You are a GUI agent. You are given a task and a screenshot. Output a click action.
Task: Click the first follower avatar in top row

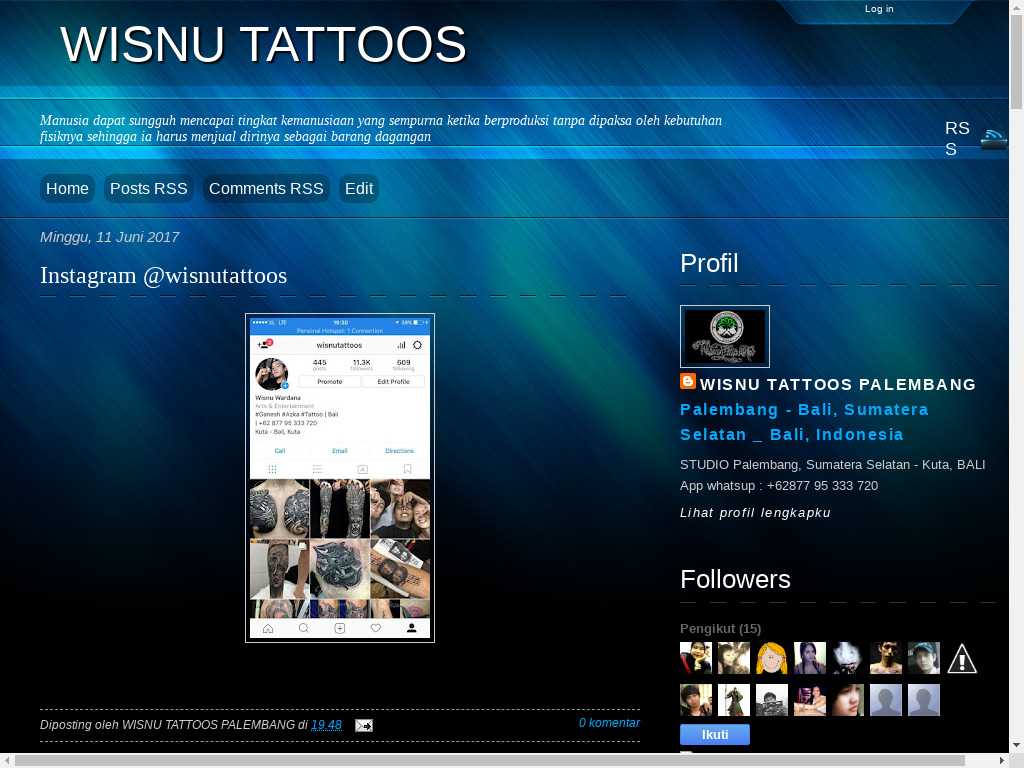click(x=696, y=658)
